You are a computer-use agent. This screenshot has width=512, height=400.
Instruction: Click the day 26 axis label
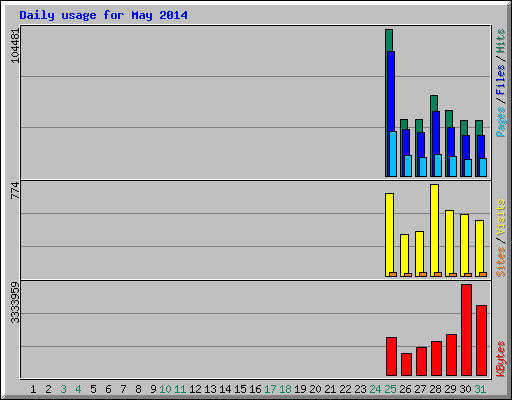point(405,389)
